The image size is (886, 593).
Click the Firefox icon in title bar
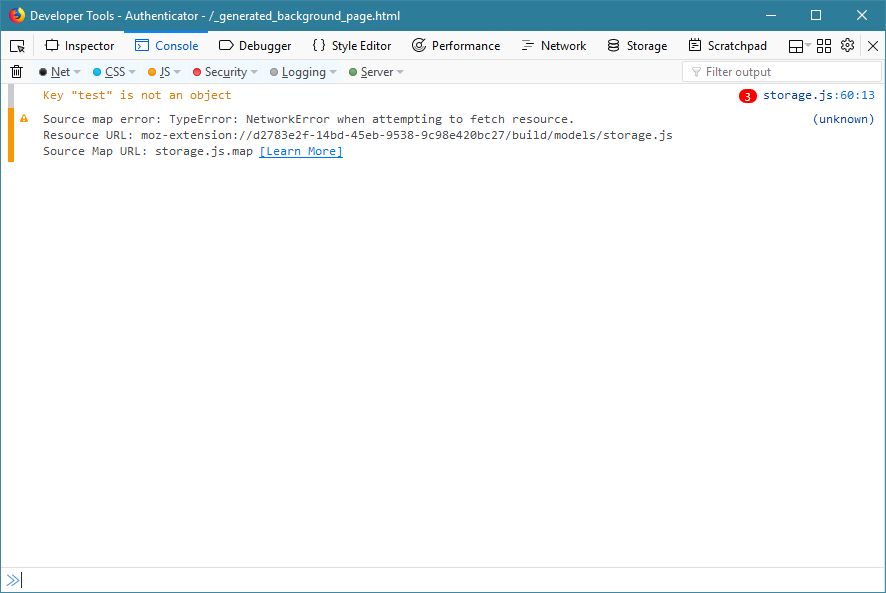click(17, 15)
